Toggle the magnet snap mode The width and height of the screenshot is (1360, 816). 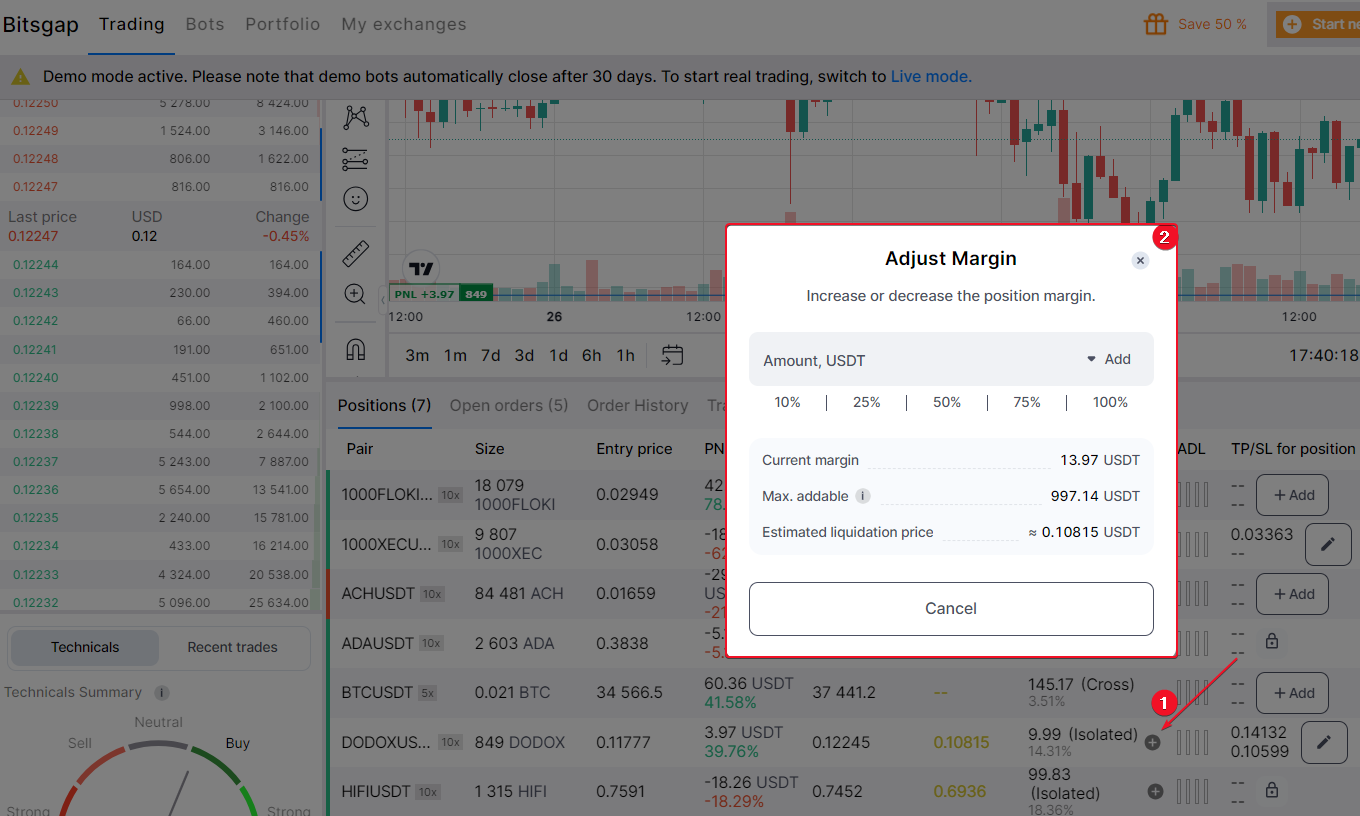pyautogui.click(x=355, y=350)
